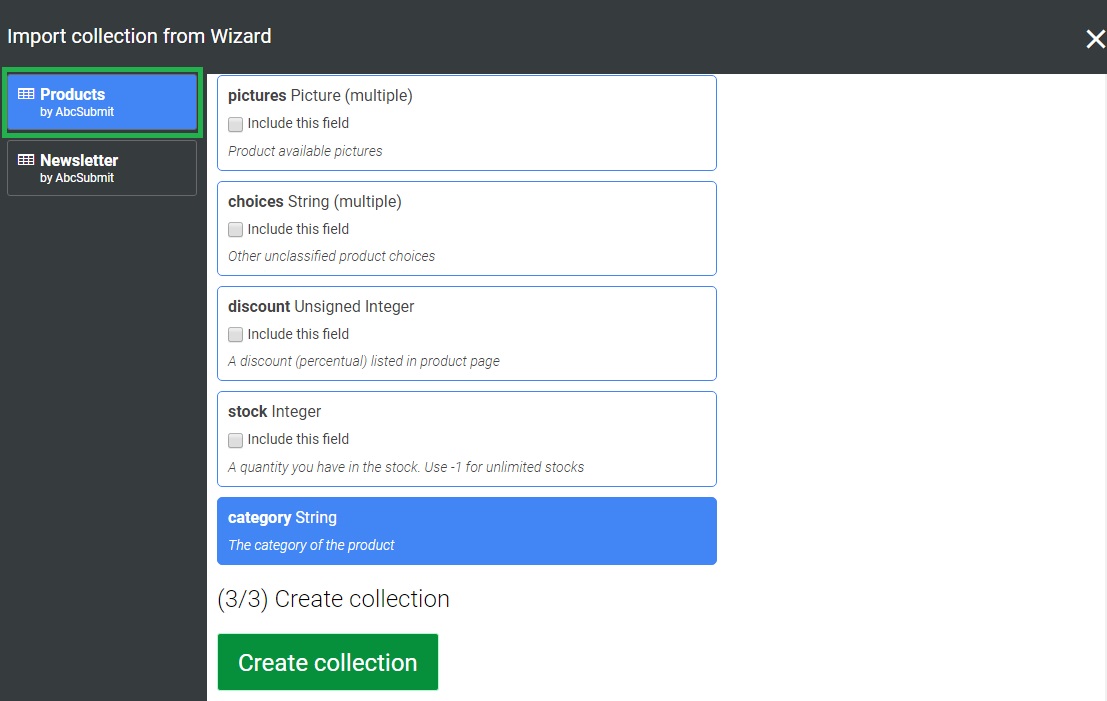The image size is (1107, 701).
Task: Enable Include this field for pictures
Action: pos(236,124)
